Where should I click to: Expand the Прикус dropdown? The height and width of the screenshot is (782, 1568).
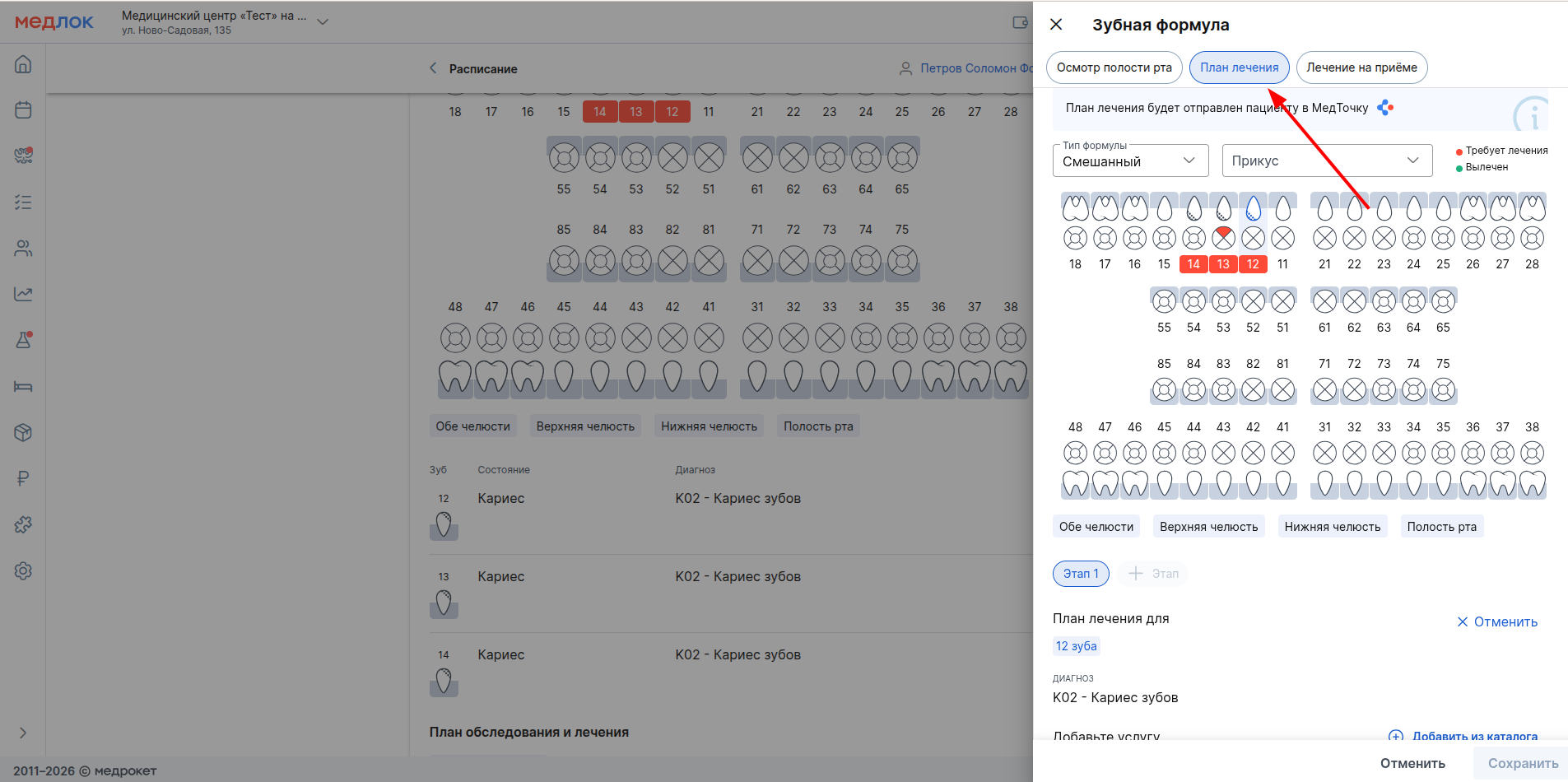tap(1327, 161)
